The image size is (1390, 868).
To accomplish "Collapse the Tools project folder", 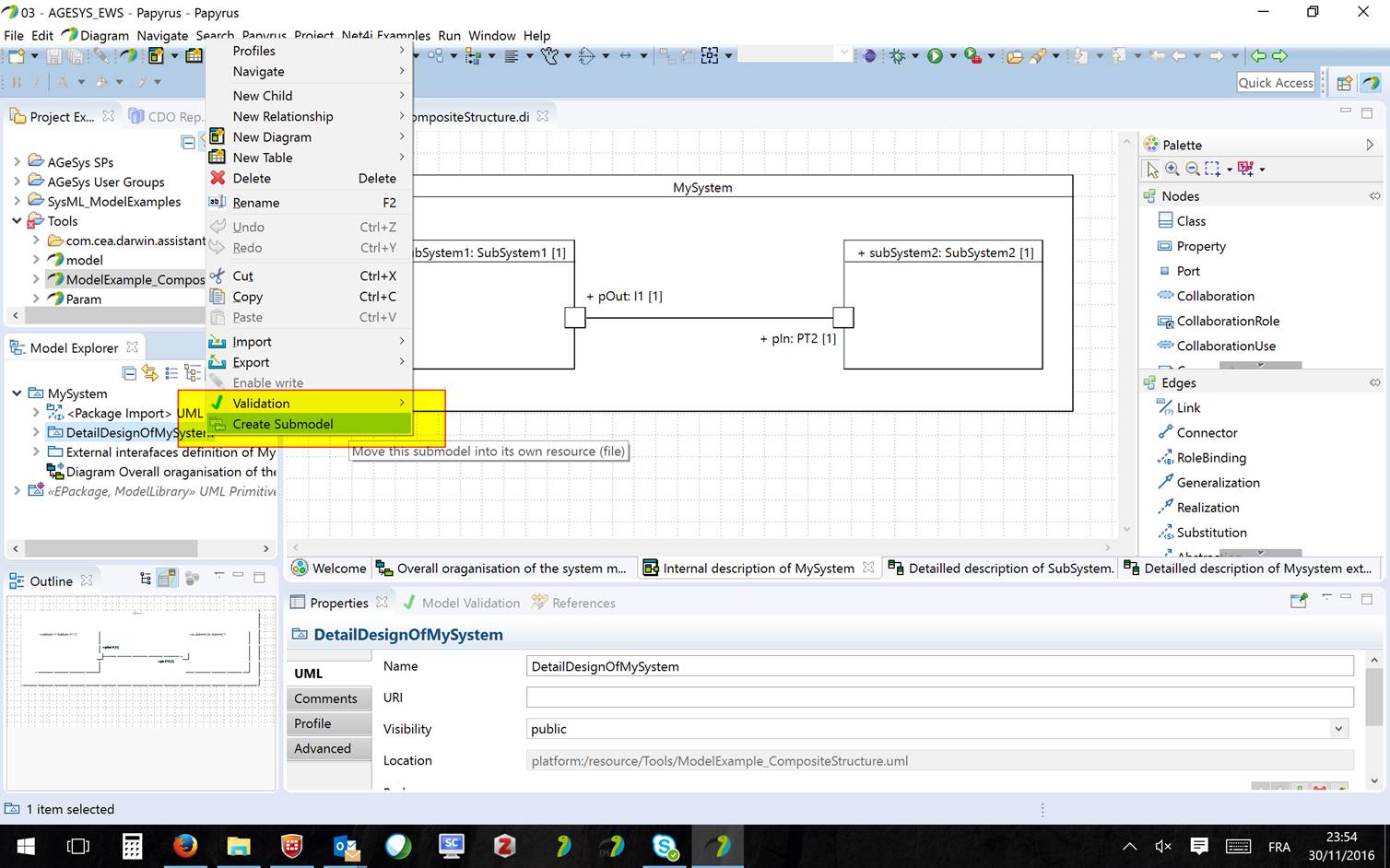I will pyautogui.click(x=17, y=221).
